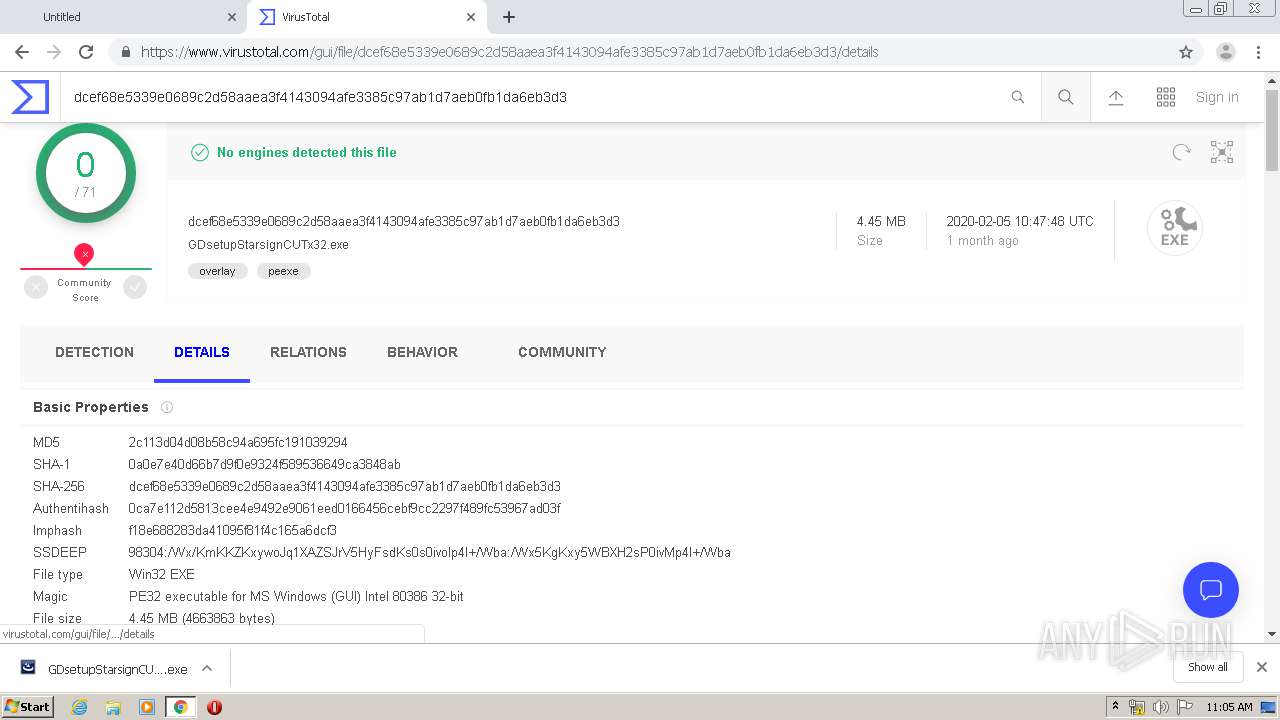The width and height of the screenshot is (1280, 720).
Task: Click the peexe tag
Action: point(283,271)
